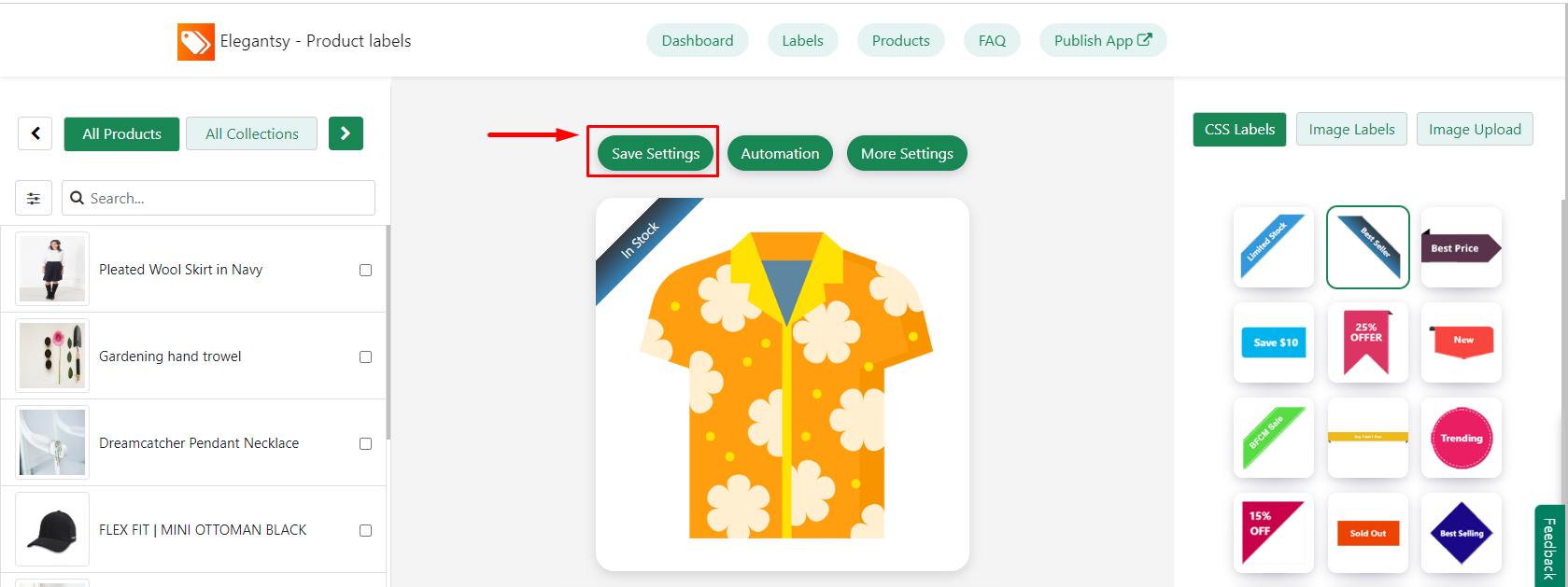Click the Gardening hand trowel thumbnail
Image resolution: width=1568 pixels, height=587 pixels.
[x=52, y=356]
